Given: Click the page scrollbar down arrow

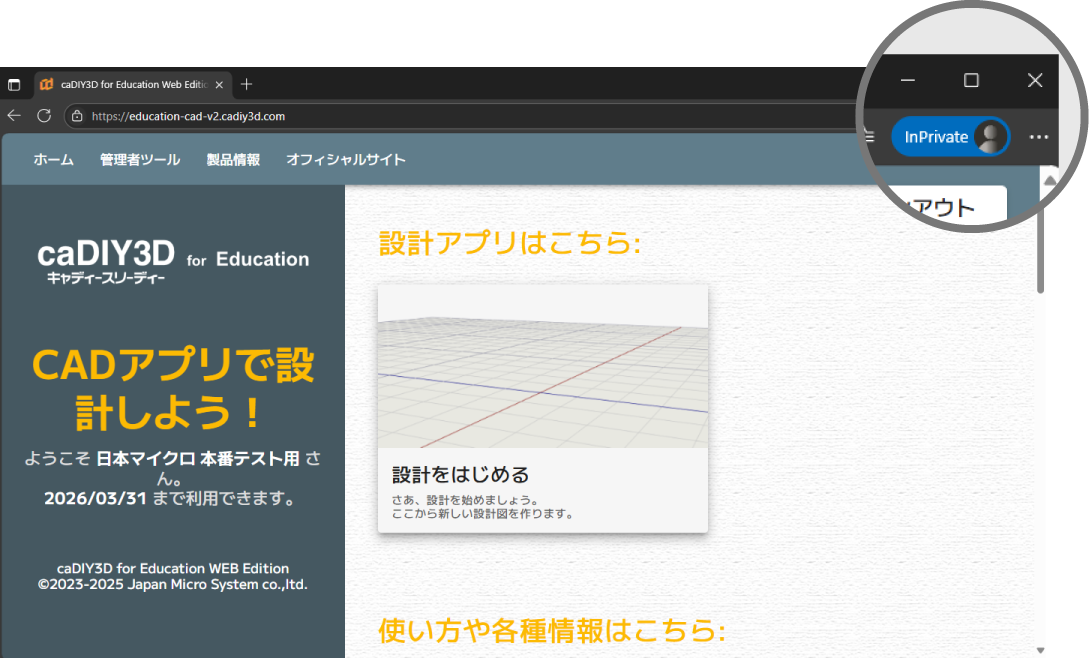Looking at the screenshot, I should tap(1040, 650).
